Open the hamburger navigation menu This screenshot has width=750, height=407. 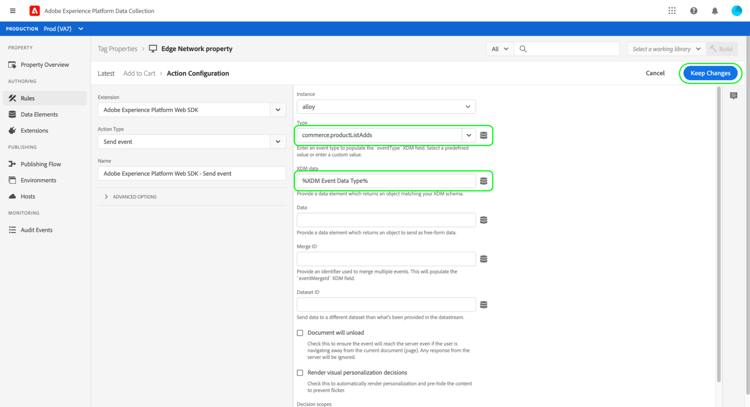12,11
